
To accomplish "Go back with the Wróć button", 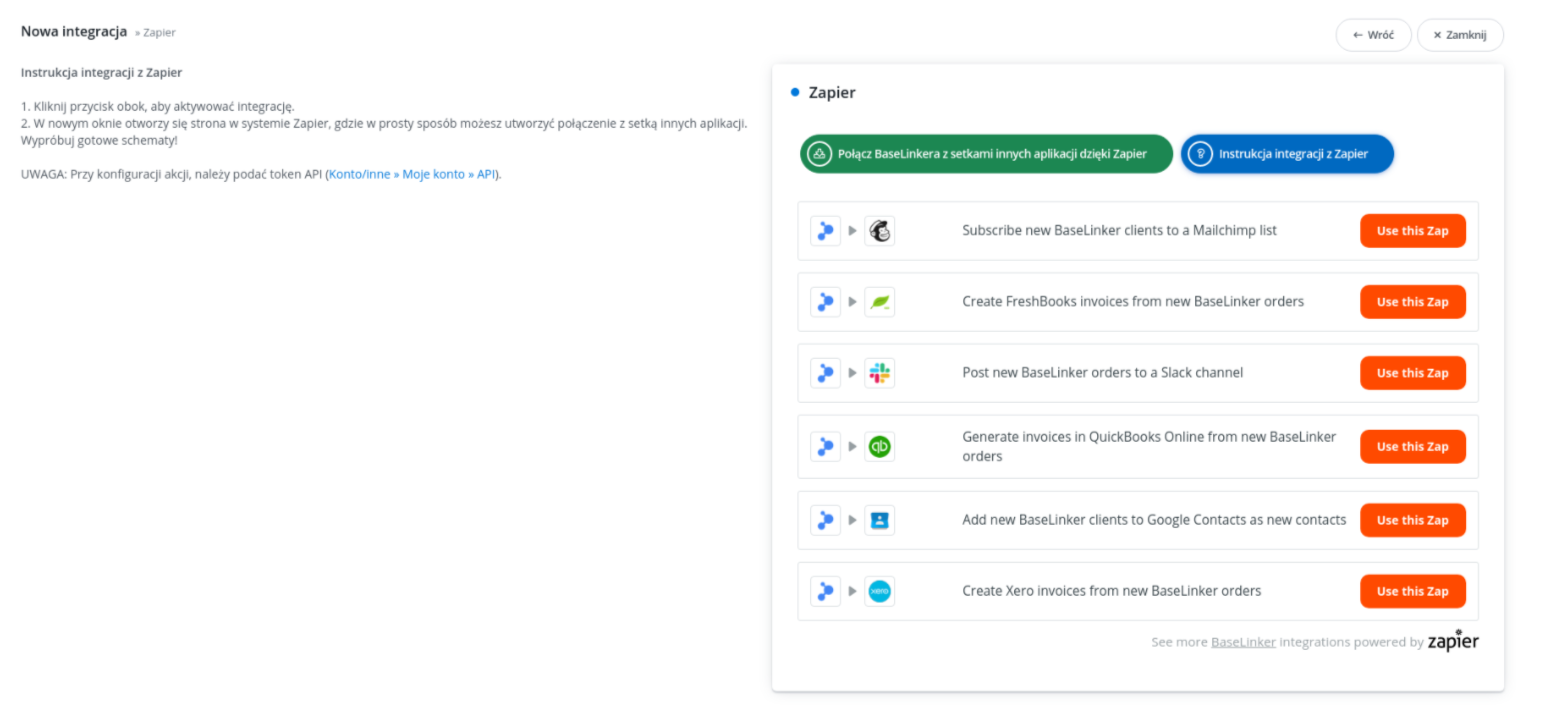I will (1373, 35).
